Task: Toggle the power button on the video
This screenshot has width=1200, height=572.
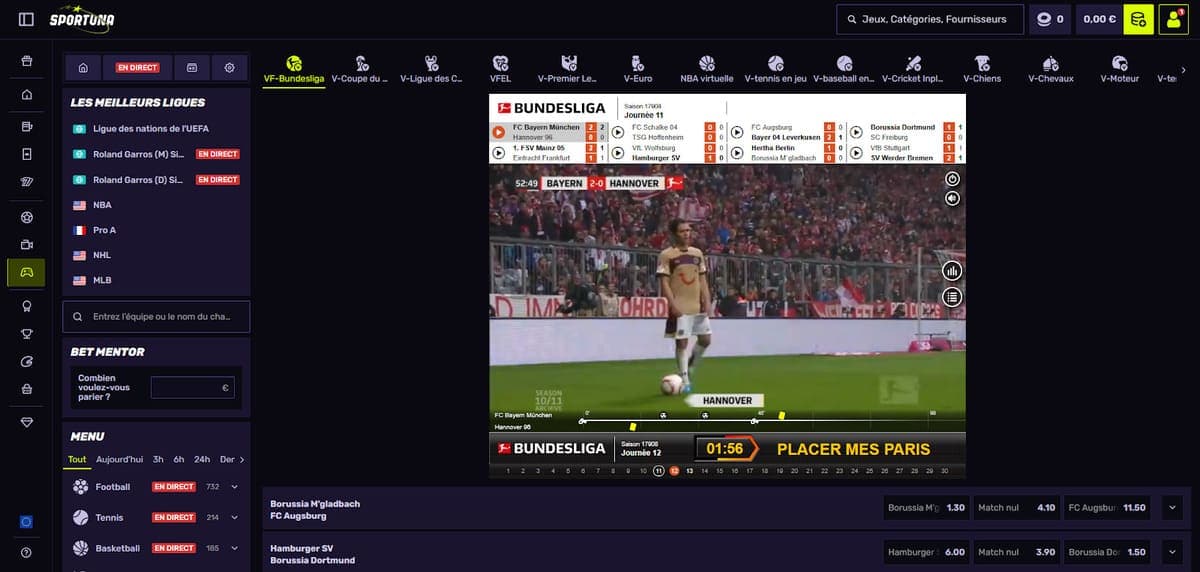Action: (x=952, y=179)
